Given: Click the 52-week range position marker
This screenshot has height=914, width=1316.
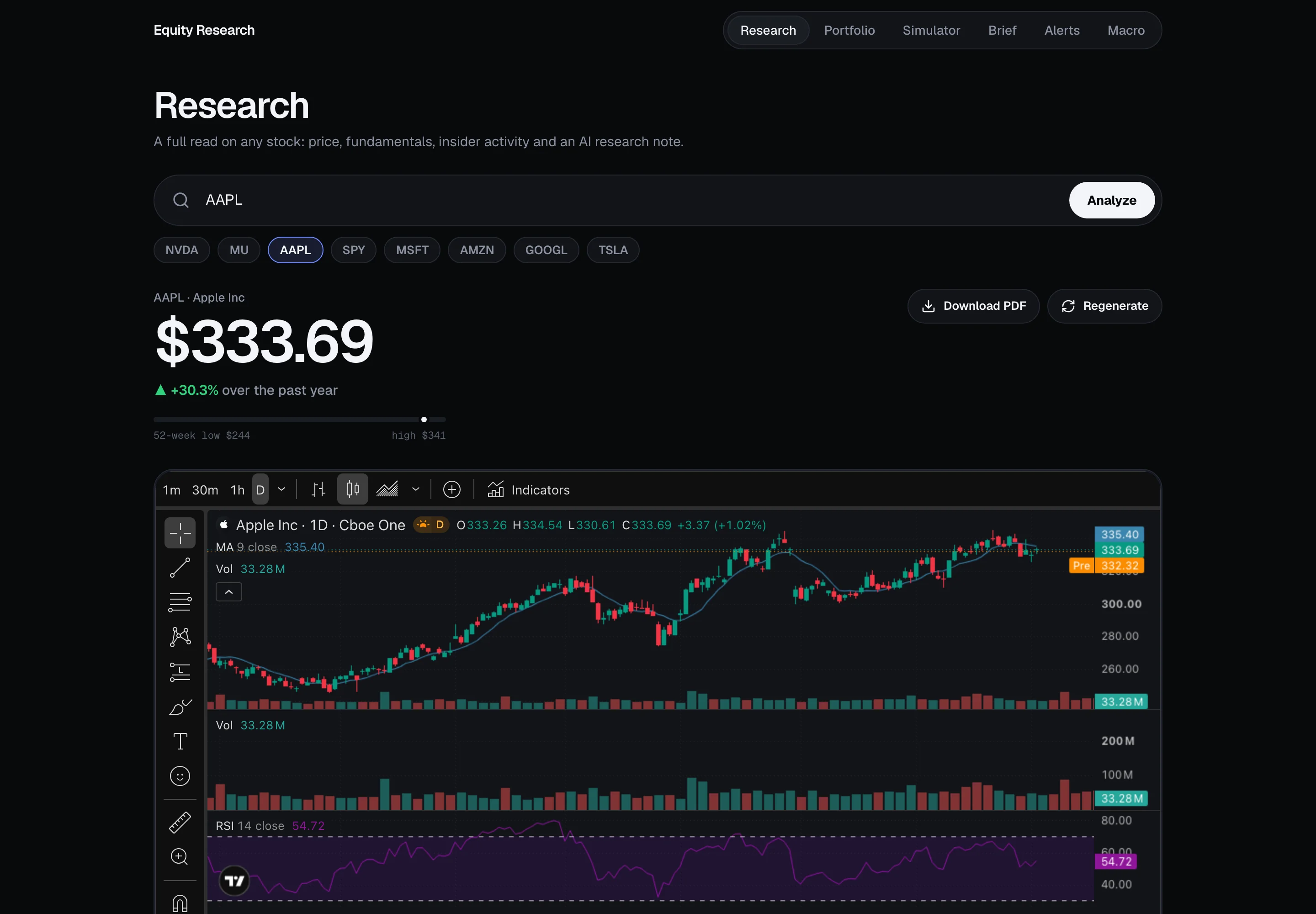Looking at the screenshot, I should click(424, 420).
